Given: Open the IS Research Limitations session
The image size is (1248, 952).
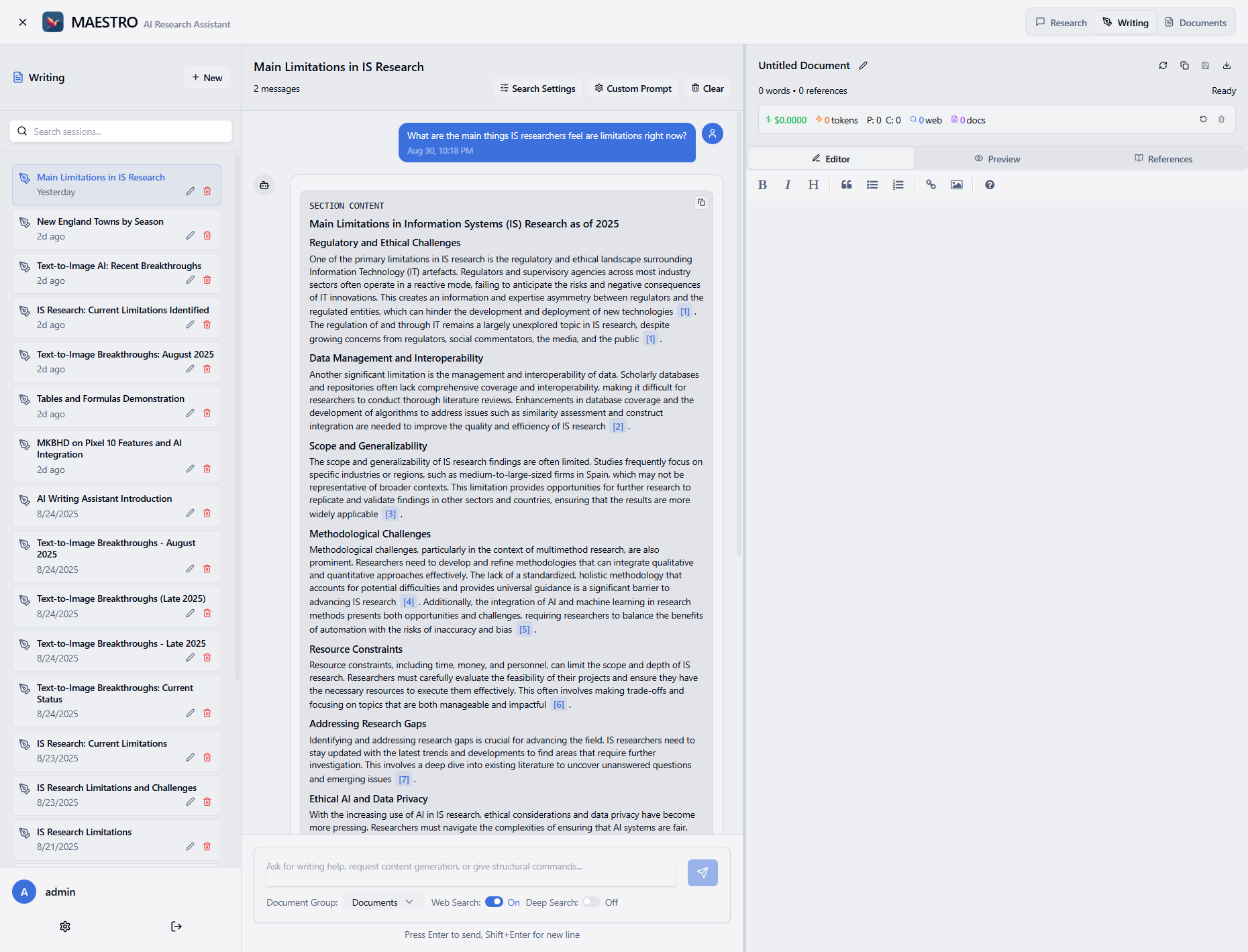Looking at the screenshot, I should pos(85,832).
